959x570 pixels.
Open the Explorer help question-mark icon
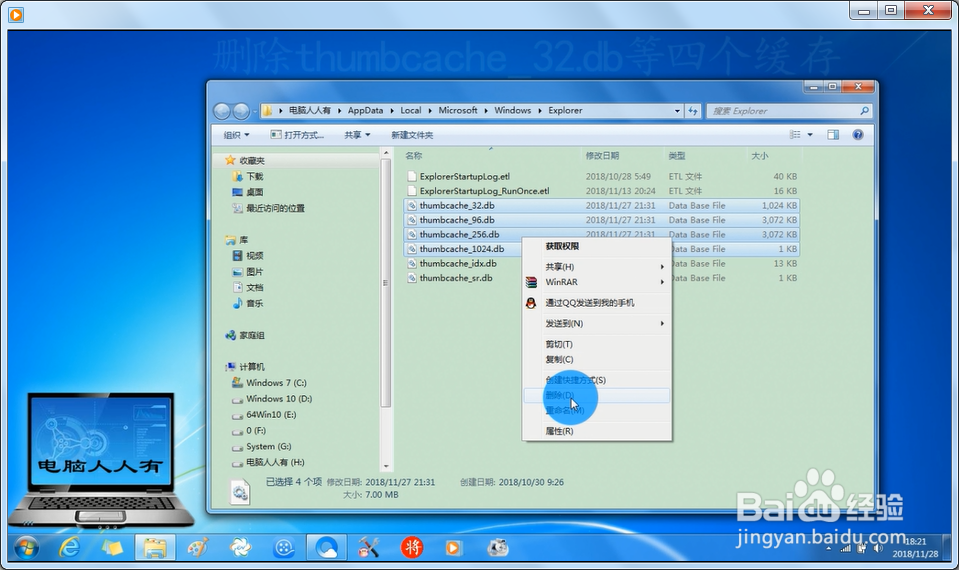[x=858, y=135]
